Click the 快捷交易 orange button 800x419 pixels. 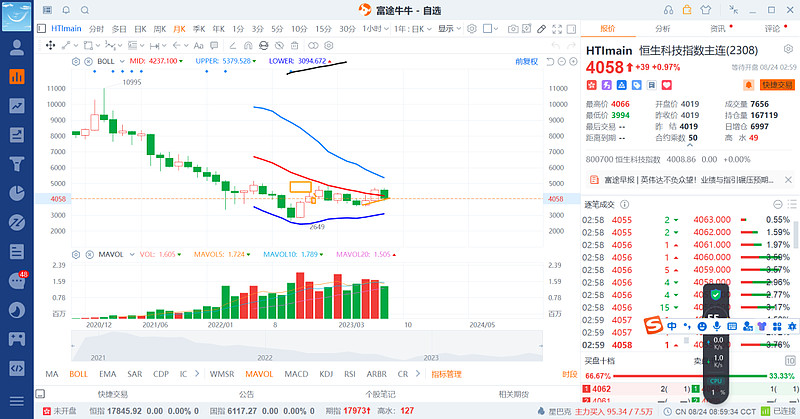tap(777, 85)
